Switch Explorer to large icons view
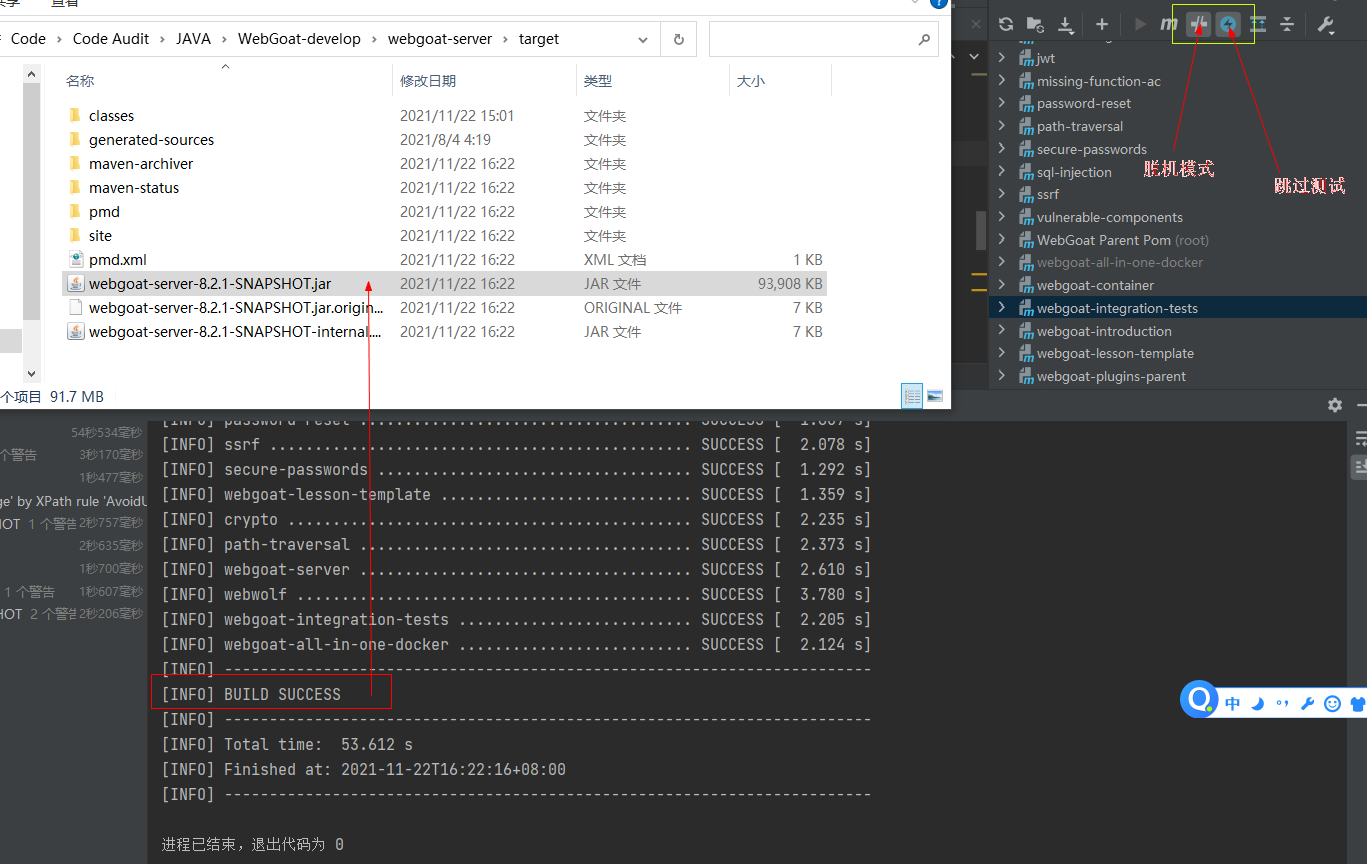 coord(935,396)
